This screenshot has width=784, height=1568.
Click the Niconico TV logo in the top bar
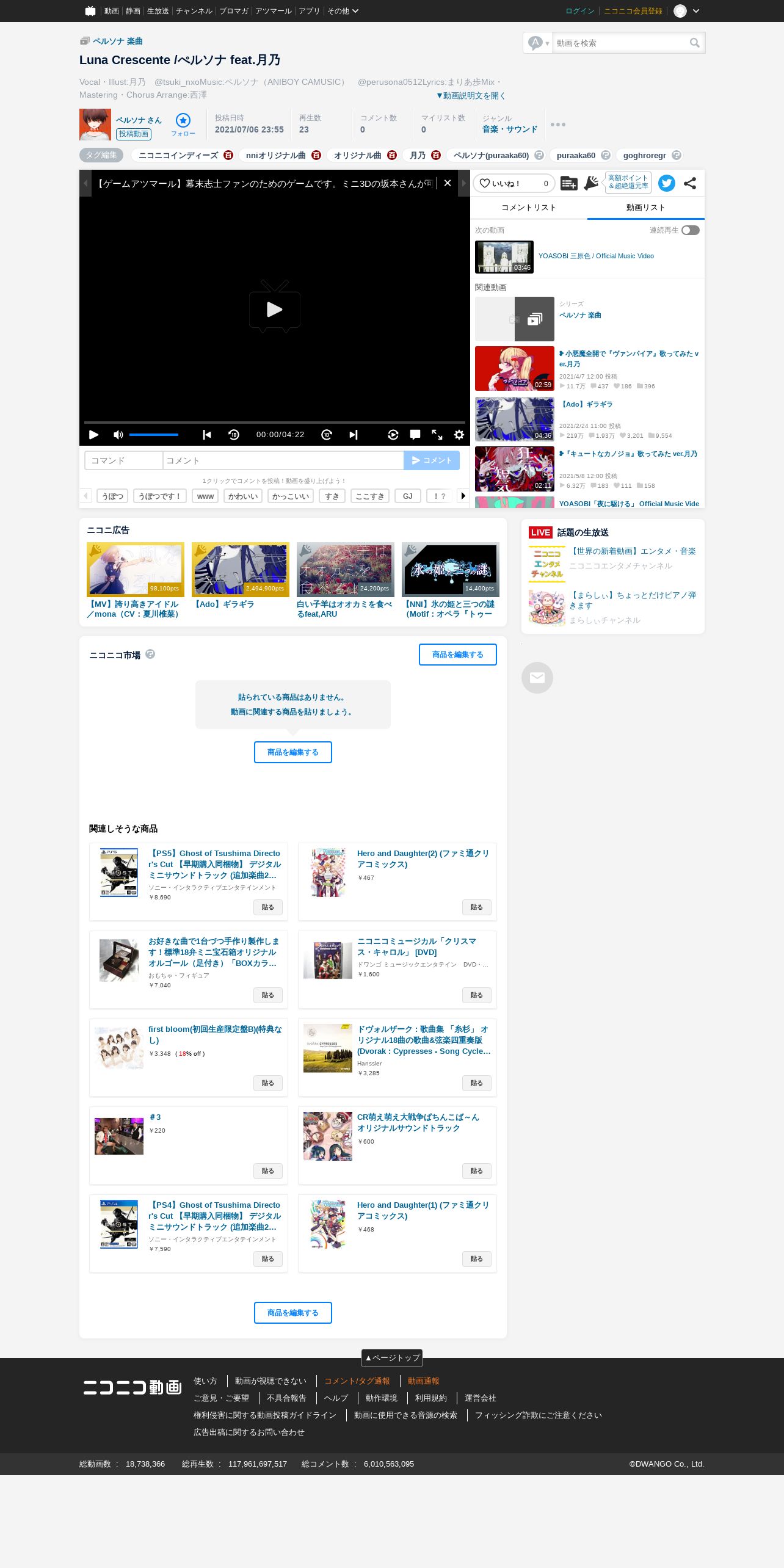[90, 11]
